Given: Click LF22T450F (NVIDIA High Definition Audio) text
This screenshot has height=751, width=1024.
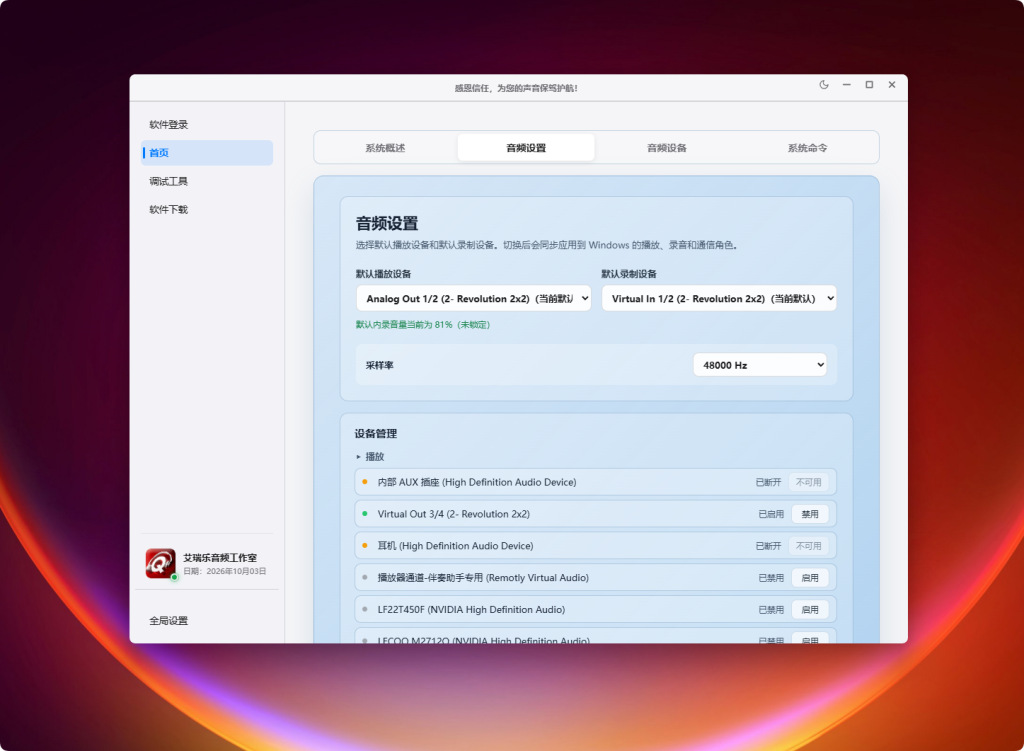Looking at the screenshot, I should (471, 609).
